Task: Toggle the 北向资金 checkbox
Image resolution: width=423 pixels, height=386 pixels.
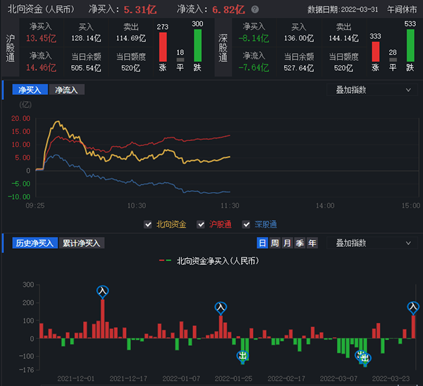Action: (x=148, y=225)
